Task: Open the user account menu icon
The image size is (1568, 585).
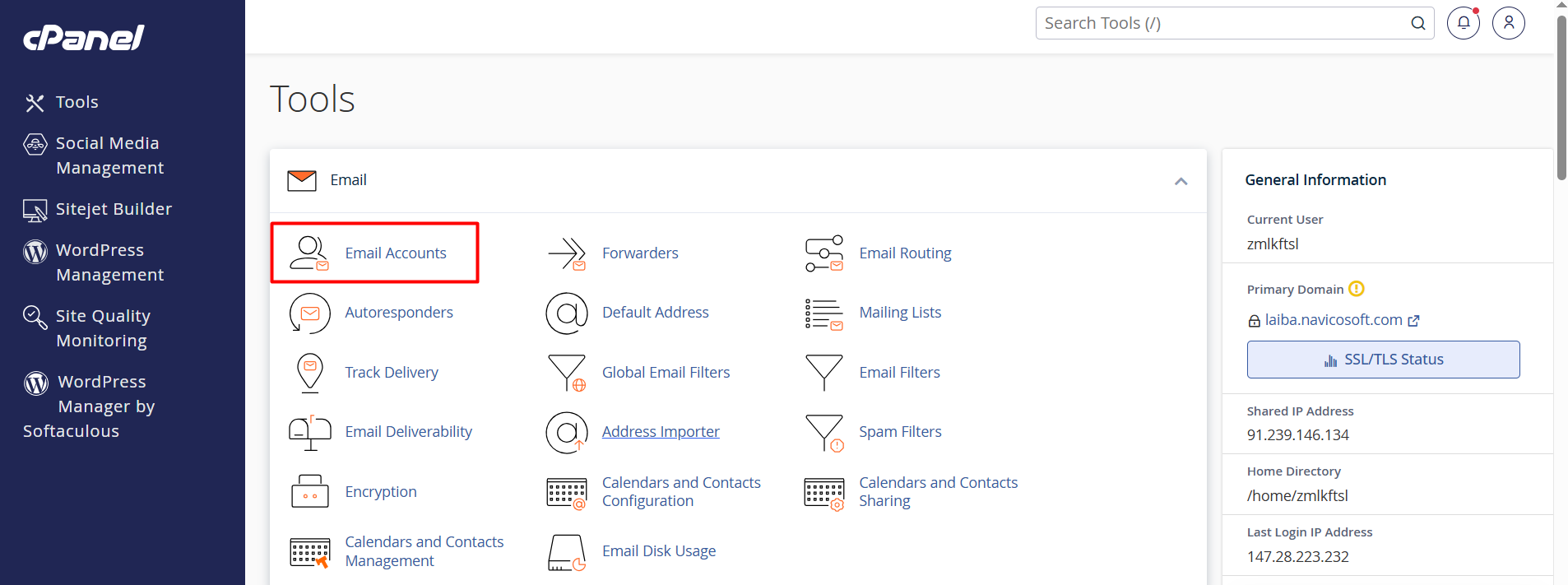Action: pos(1508,23)
